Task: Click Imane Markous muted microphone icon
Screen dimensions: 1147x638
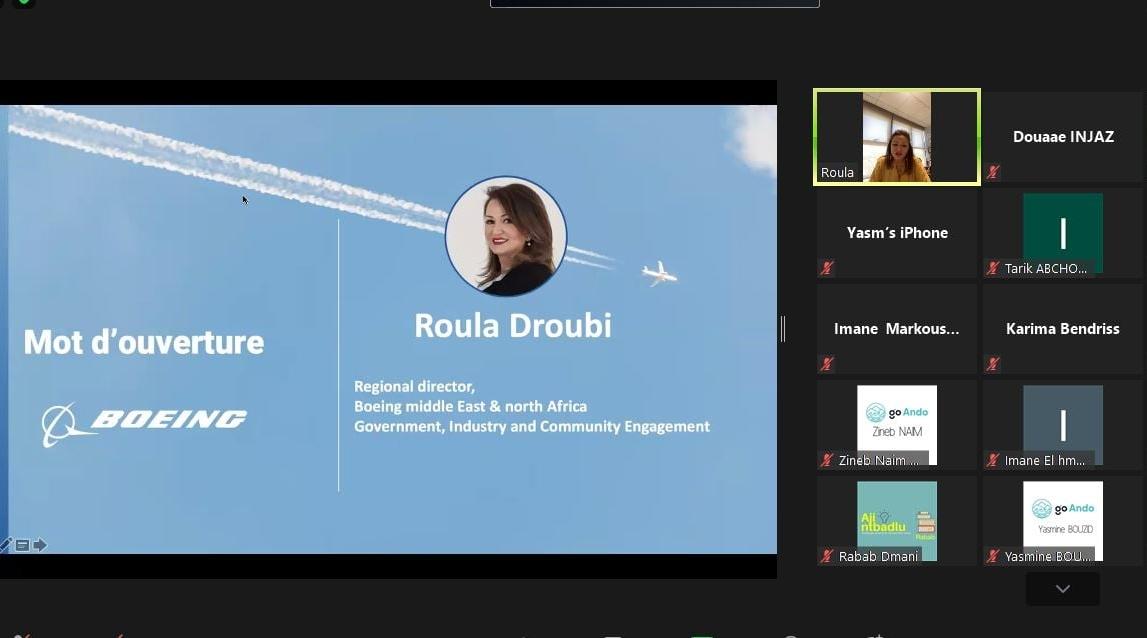Action: point(827,364)
